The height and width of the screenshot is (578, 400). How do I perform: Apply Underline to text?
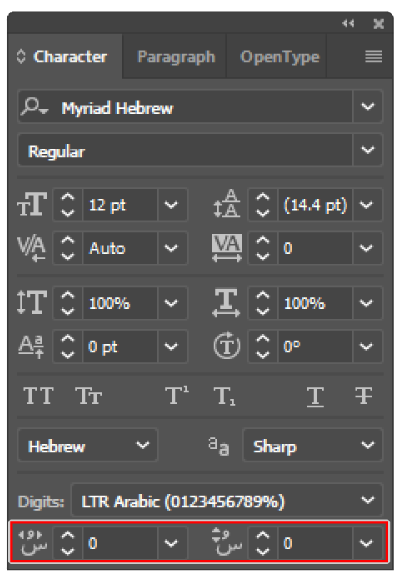315,397
